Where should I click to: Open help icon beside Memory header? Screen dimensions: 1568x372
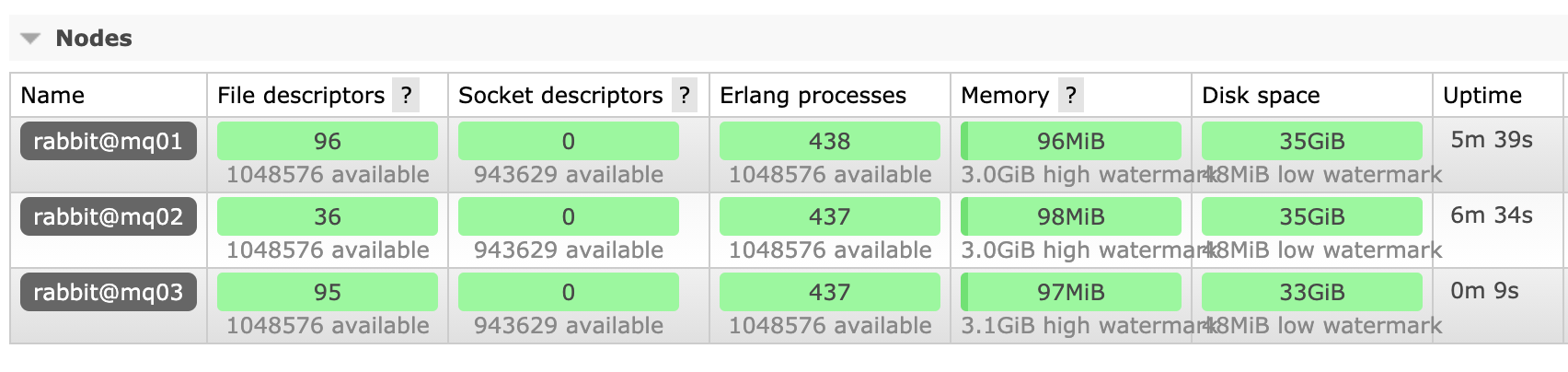coord(1070,95)
